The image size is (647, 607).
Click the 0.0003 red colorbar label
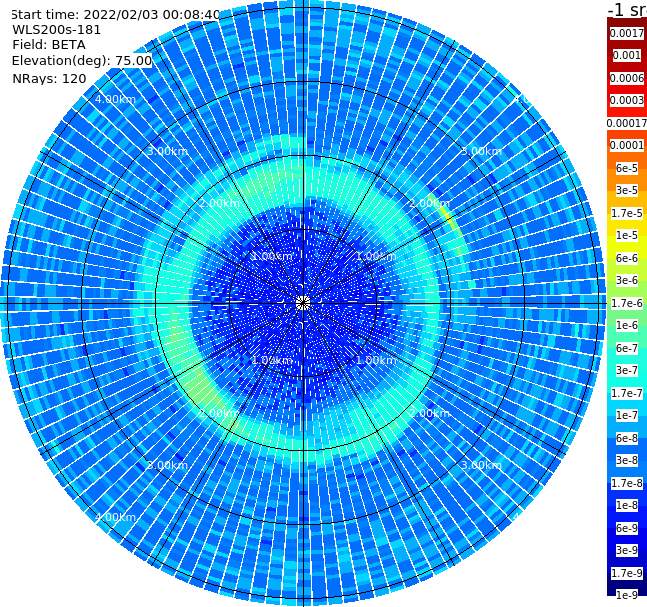tap(627, 100)
